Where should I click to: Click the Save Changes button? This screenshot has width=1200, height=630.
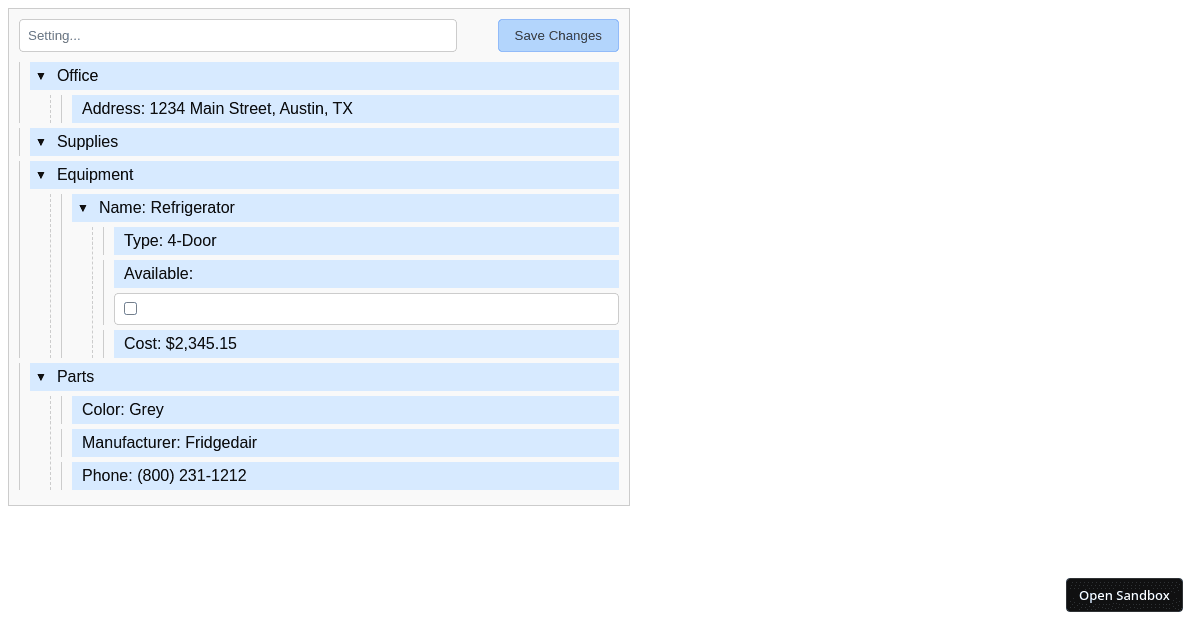click(558, 35)
